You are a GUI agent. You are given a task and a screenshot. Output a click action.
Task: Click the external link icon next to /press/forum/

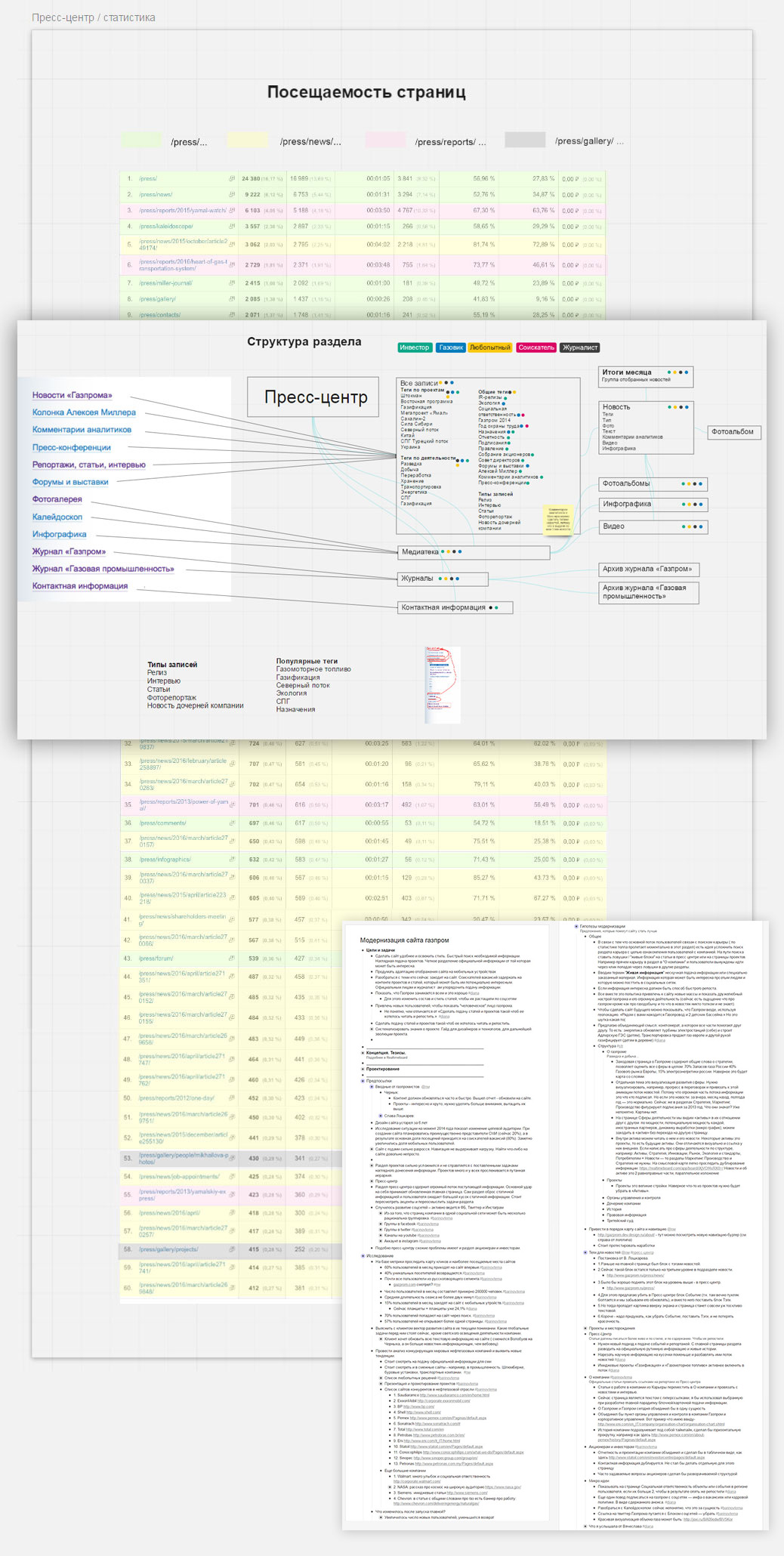232,959
